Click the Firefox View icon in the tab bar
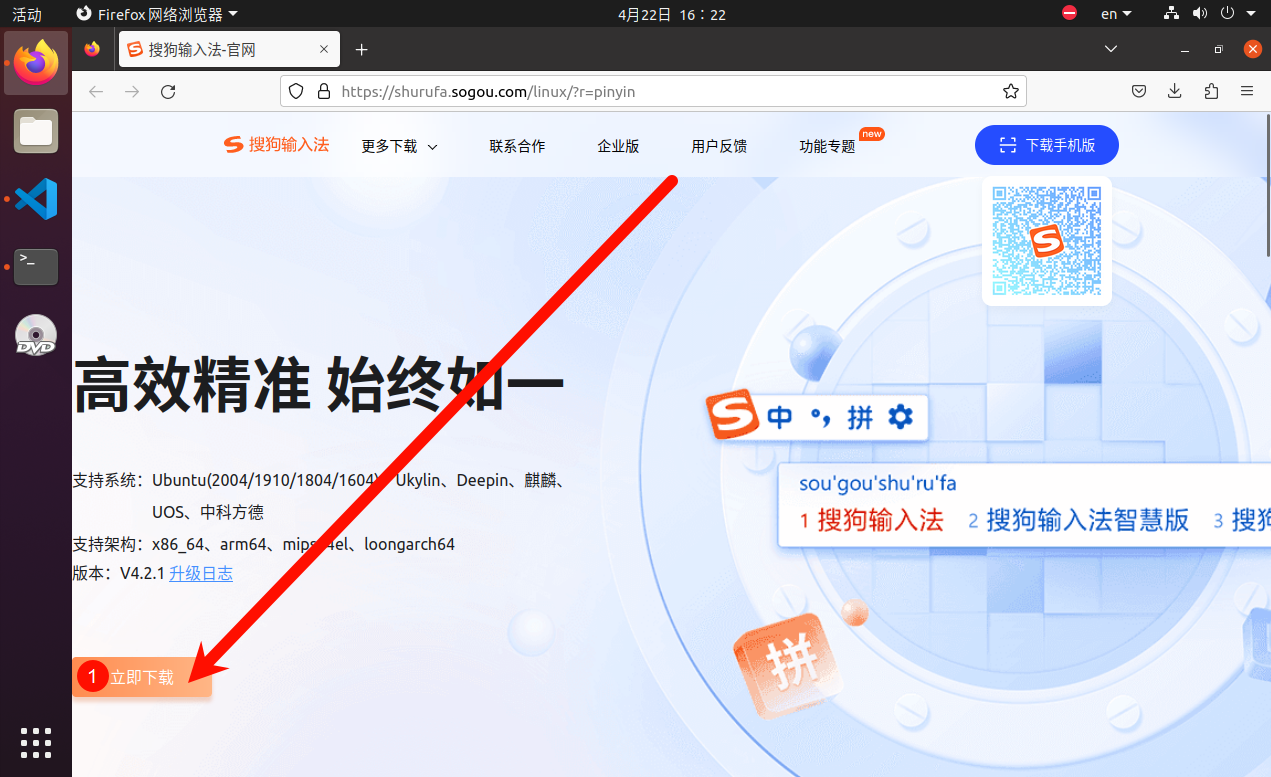The width and height of the screenshot is (1271, 777). (x=93, y=49)
